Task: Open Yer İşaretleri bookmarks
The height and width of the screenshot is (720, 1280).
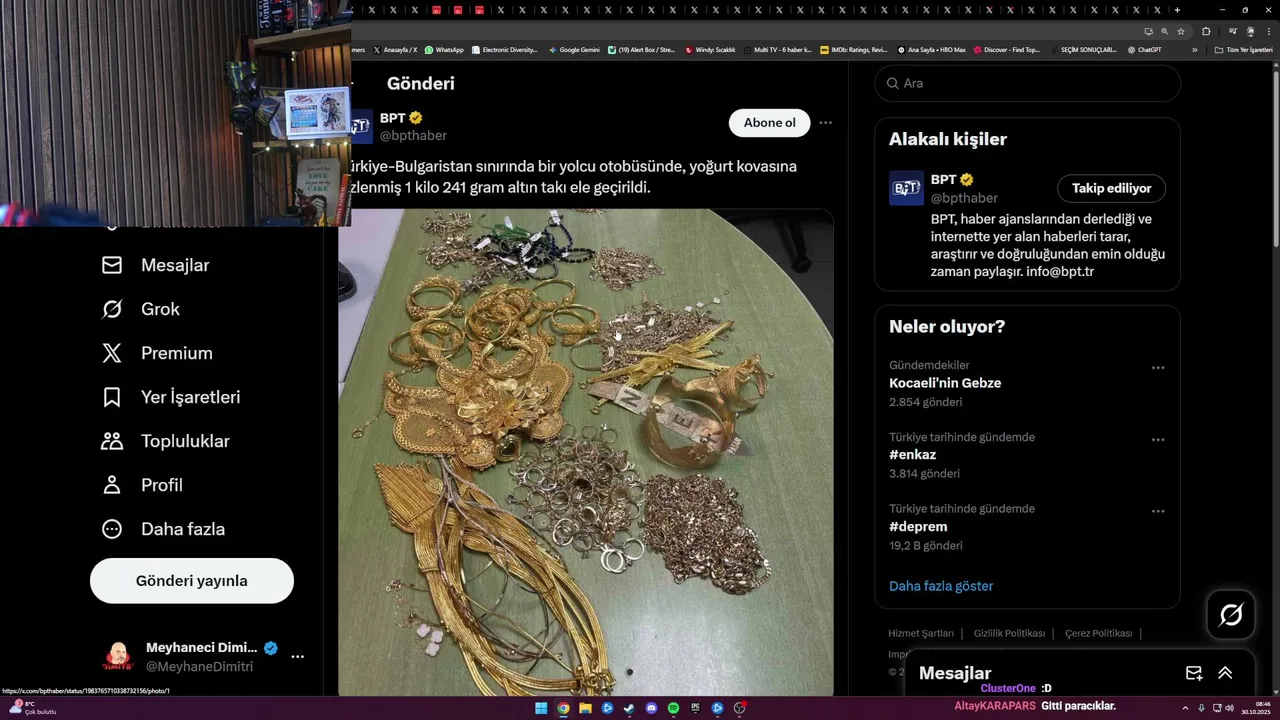Action: coord(171,397)
